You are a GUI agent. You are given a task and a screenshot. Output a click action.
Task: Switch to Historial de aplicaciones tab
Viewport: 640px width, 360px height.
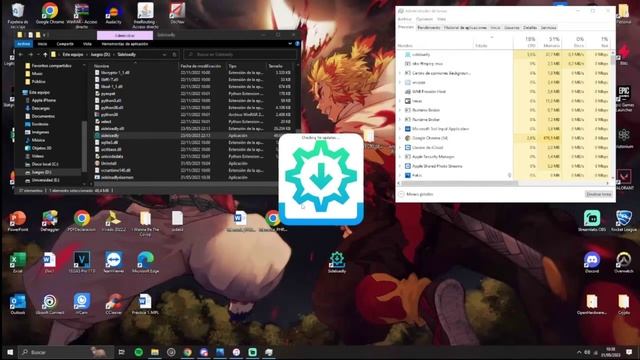coord(465,28)
